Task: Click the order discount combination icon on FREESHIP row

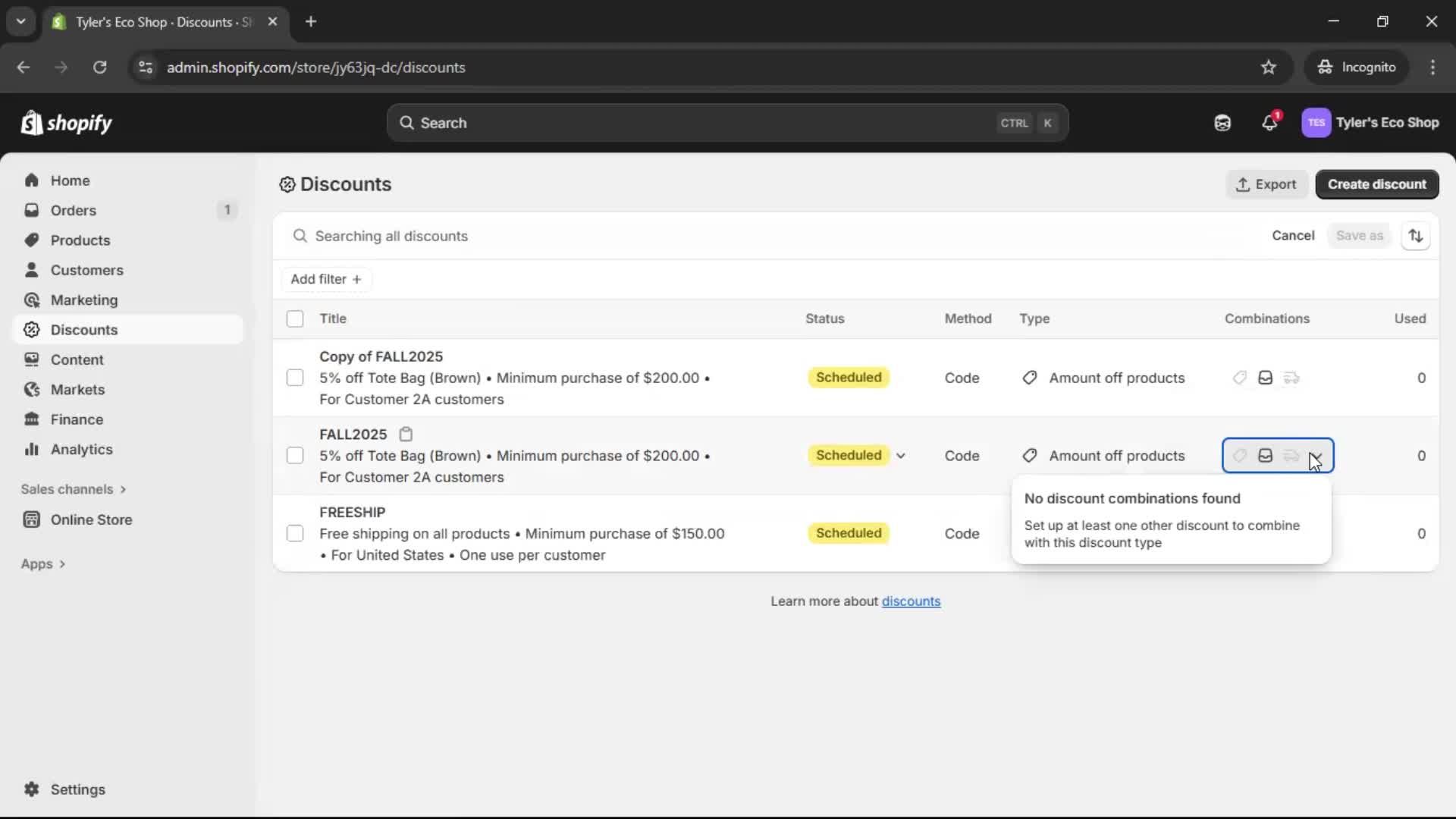Action: [1265, 533]
